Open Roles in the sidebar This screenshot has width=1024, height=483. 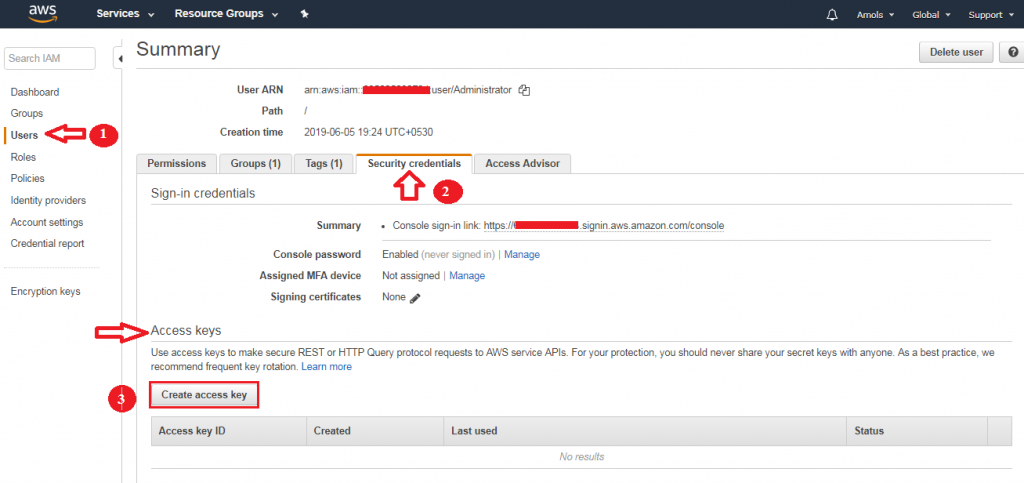[23, 157]
